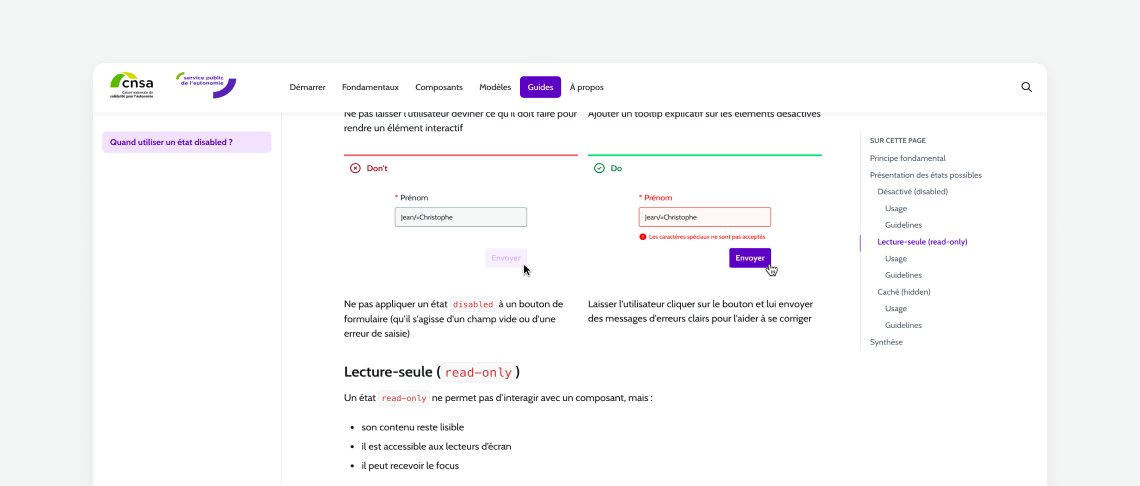Open the À propos page
This screenshot has width=1140, height=486.
[x=587, y=87]
